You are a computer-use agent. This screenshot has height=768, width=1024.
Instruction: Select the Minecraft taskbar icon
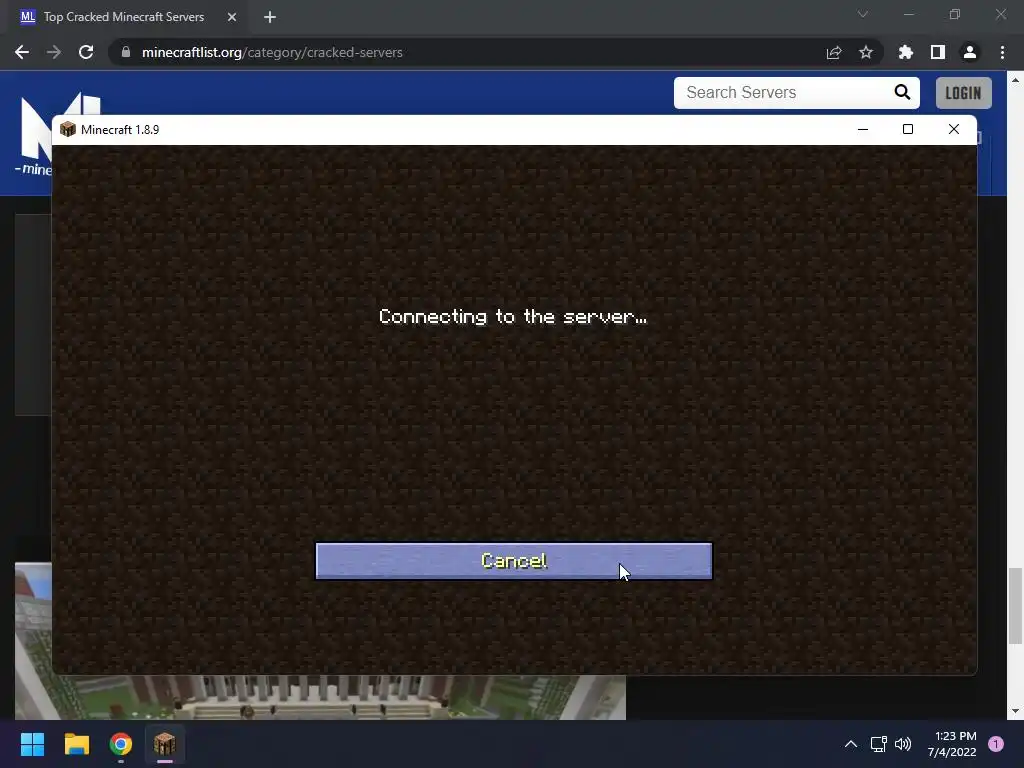point(165,744)
